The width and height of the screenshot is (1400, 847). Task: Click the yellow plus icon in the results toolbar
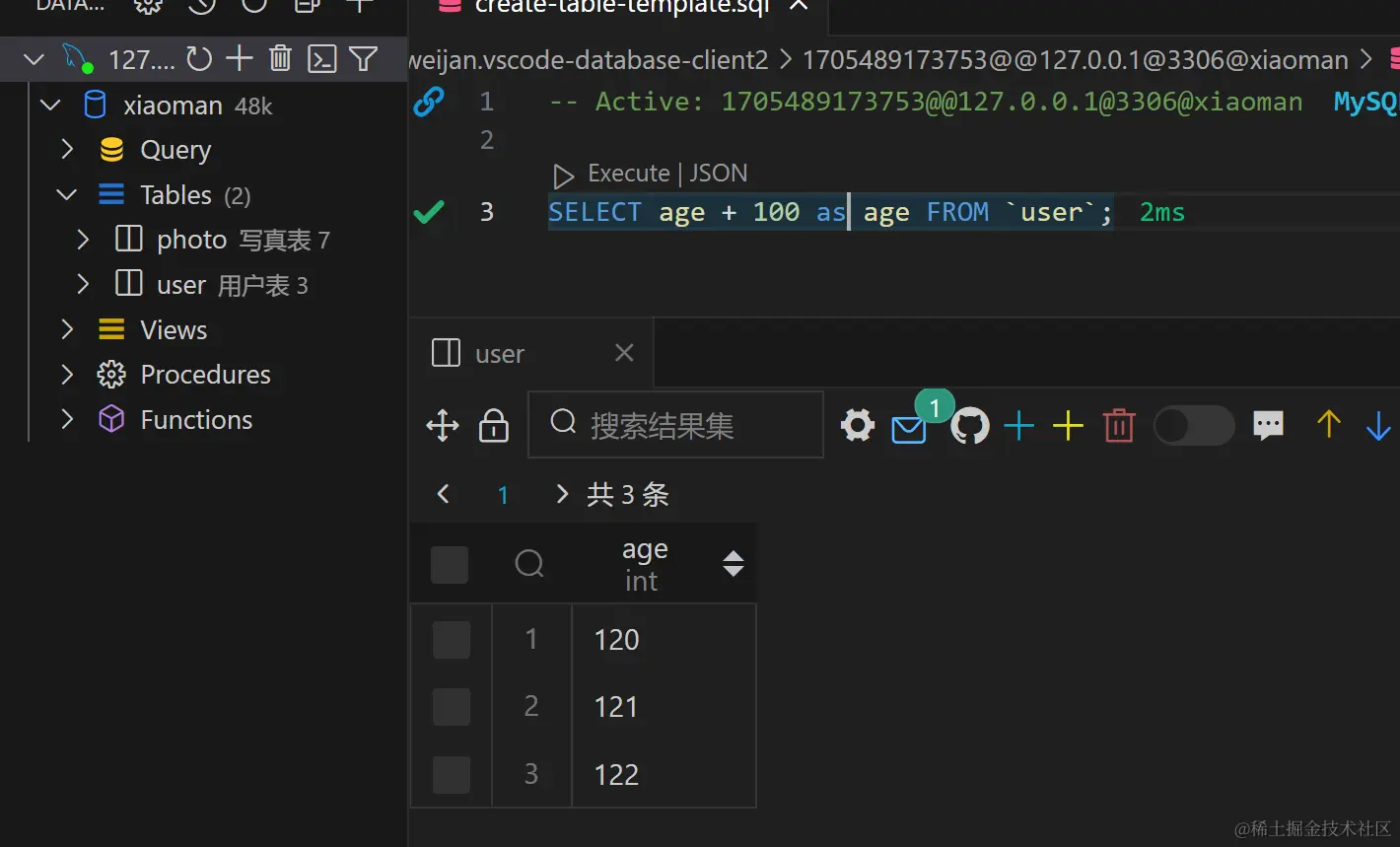(x=1068, y=426)
